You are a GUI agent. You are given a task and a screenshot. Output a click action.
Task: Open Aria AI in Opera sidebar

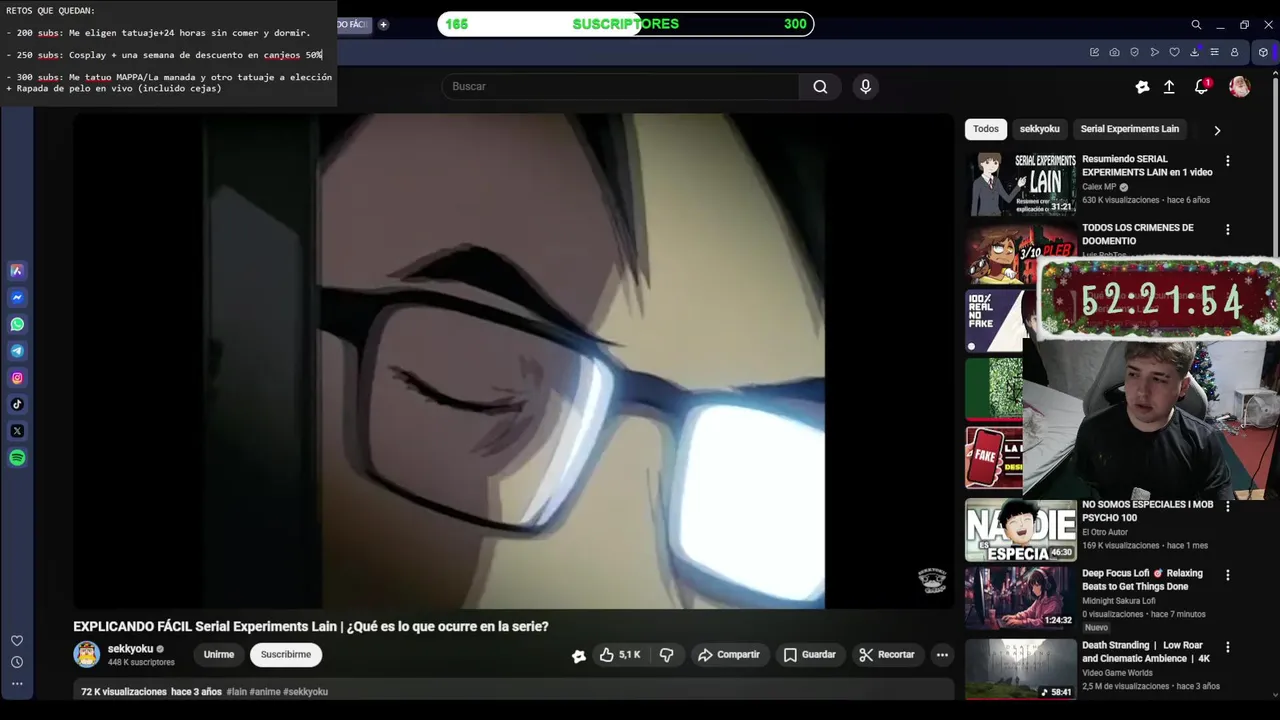[x=17, y=270]
